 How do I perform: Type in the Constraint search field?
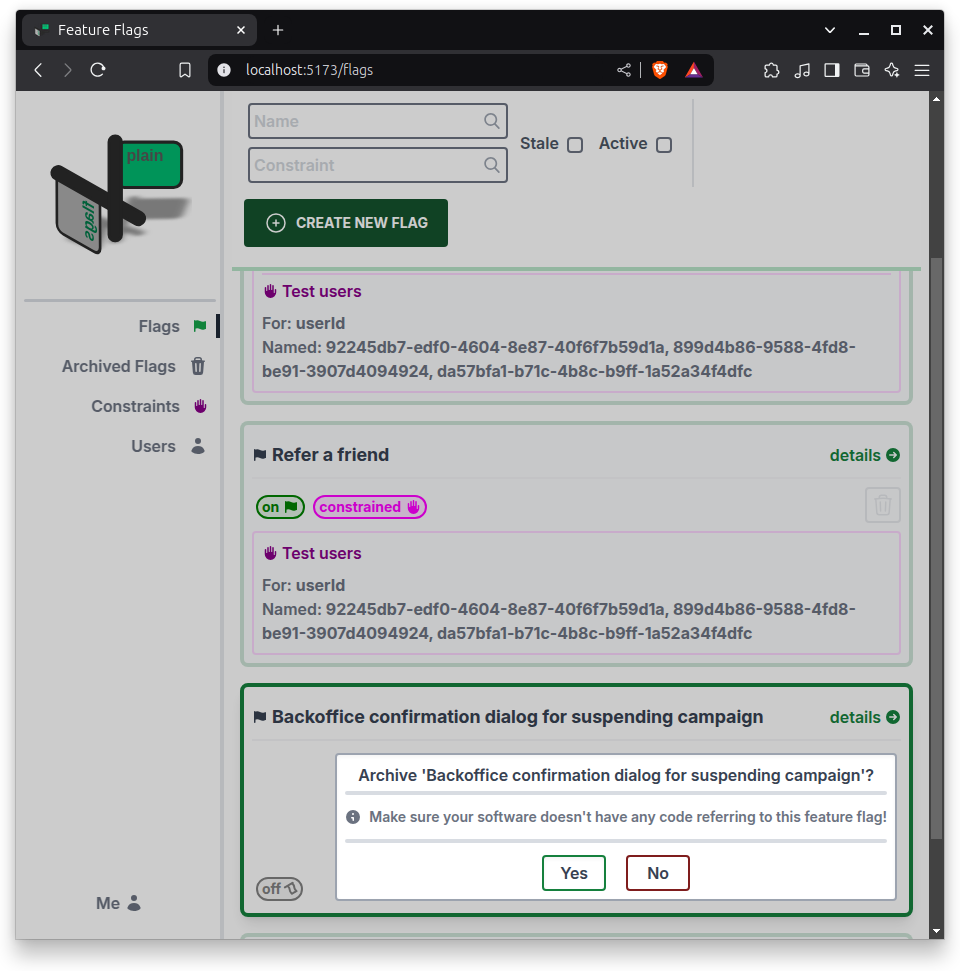[370, 165]
